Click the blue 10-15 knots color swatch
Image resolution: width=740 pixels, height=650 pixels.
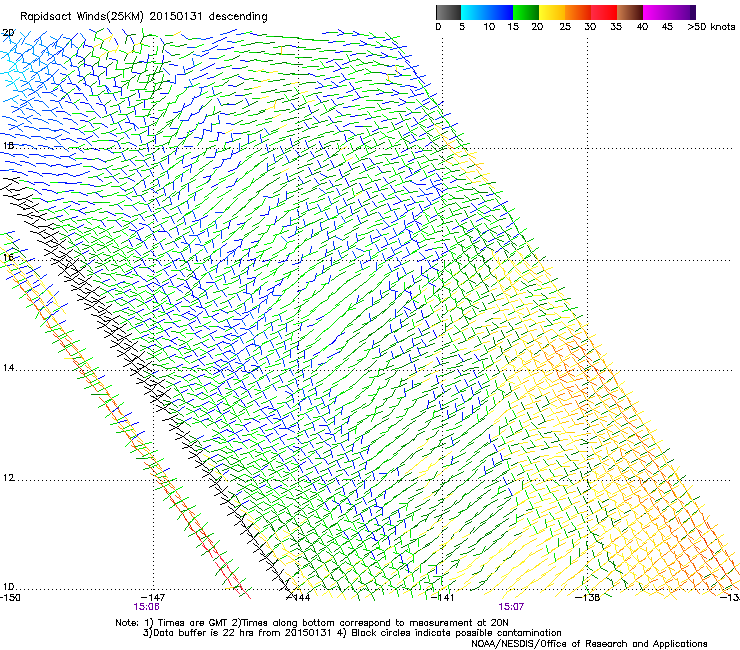(500, 12)
